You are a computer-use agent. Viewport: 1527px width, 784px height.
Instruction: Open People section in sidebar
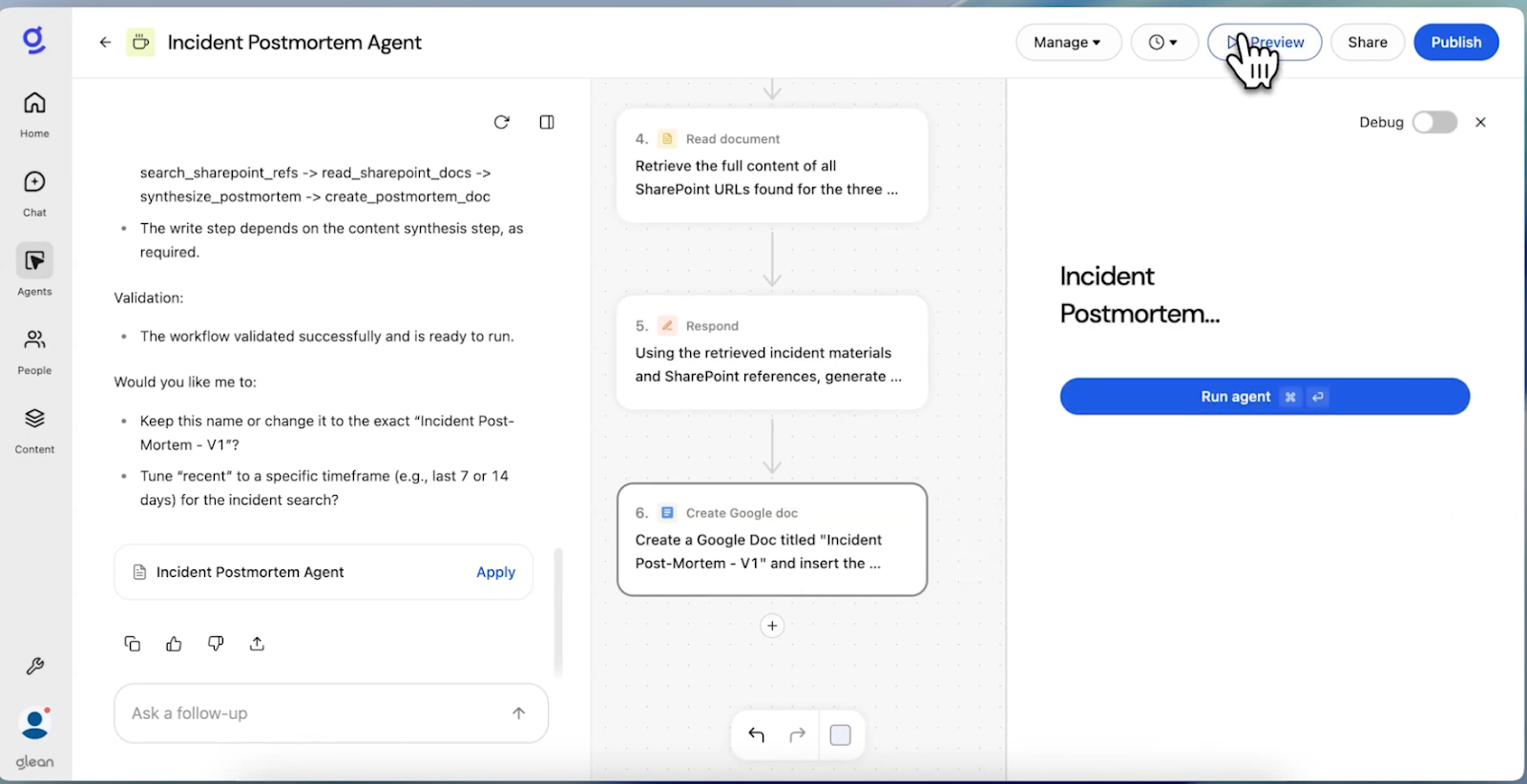pos(34,351)
